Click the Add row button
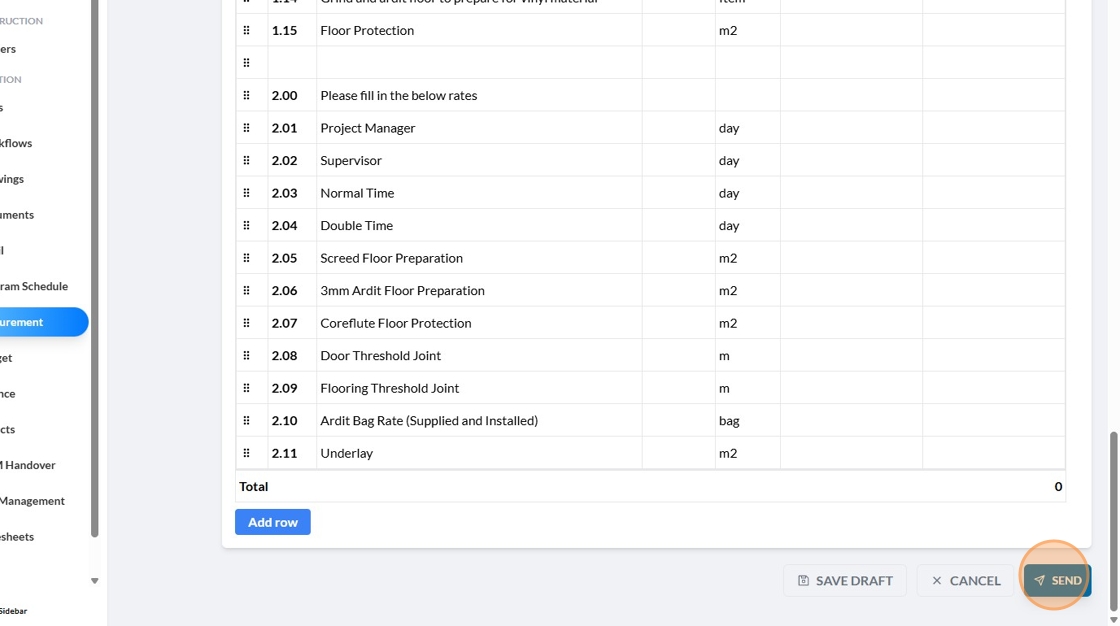Viewport: 1120px width, 626px height. pyautogui.click(x=273, y=522)
